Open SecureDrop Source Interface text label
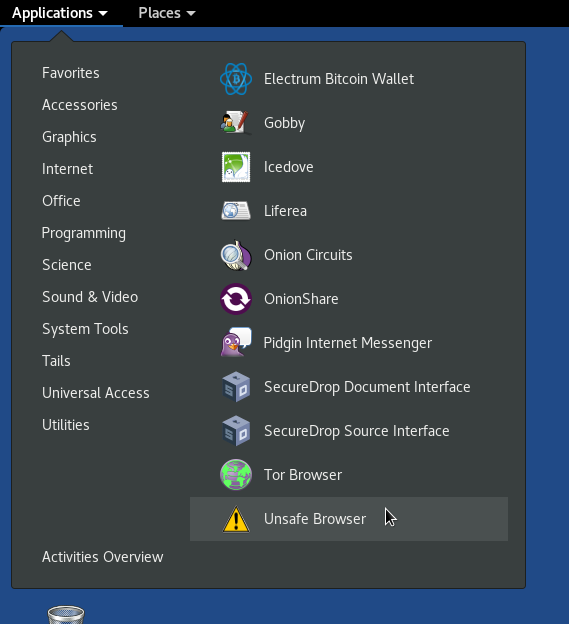Image resolution: width=569 pixels, height=624 pixels. click(357, 431)
